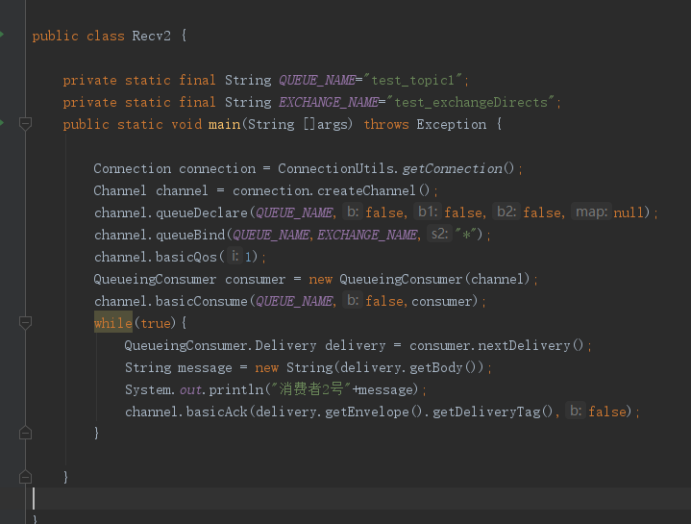Click the highlighted while keyword

113,323
